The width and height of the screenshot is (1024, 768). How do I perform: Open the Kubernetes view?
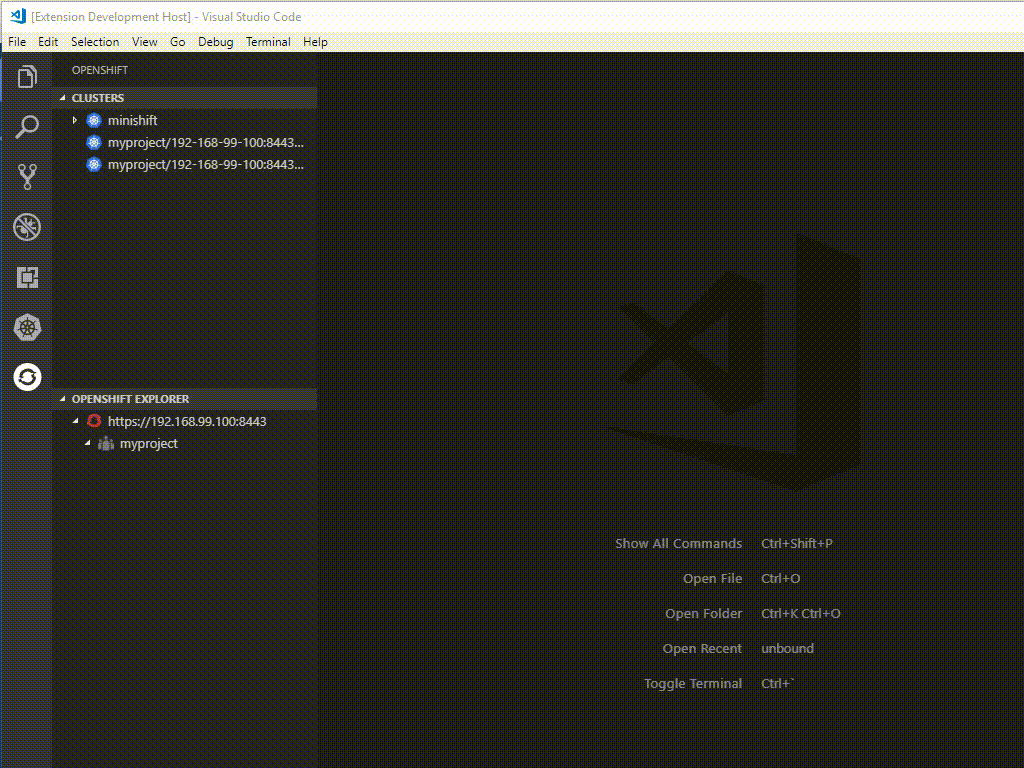point(26,327)
